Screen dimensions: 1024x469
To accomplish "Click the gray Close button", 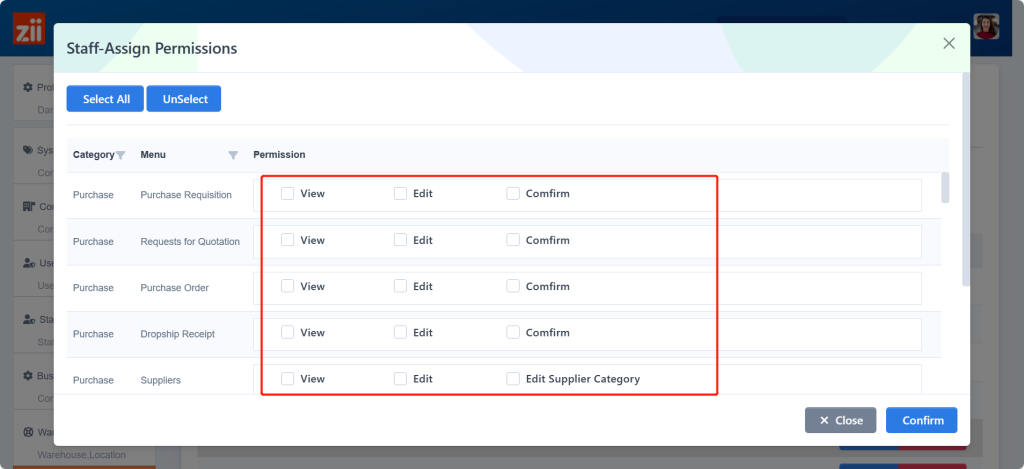I will point(840,420).
